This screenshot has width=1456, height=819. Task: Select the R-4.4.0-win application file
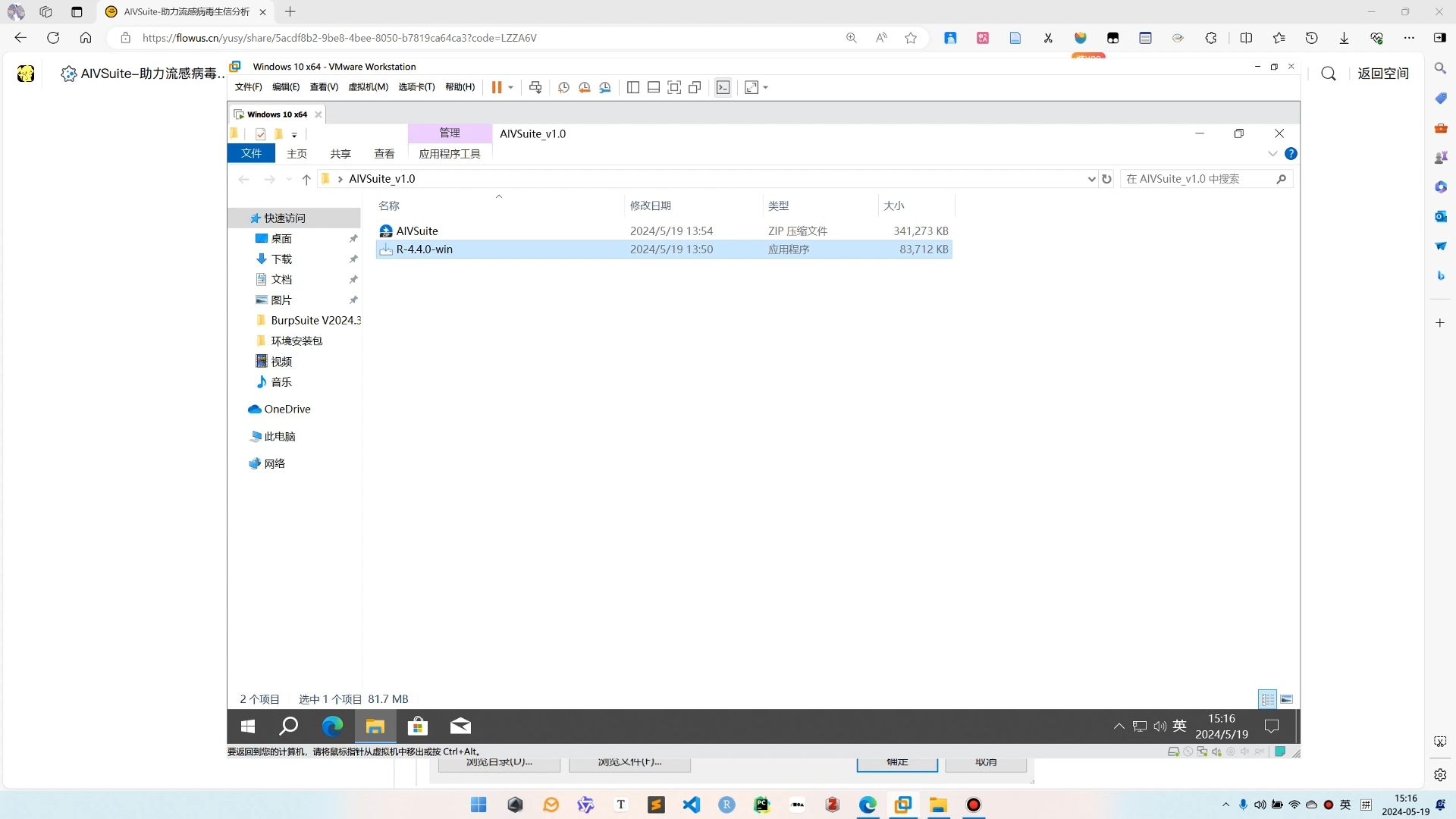pos(664,249)
